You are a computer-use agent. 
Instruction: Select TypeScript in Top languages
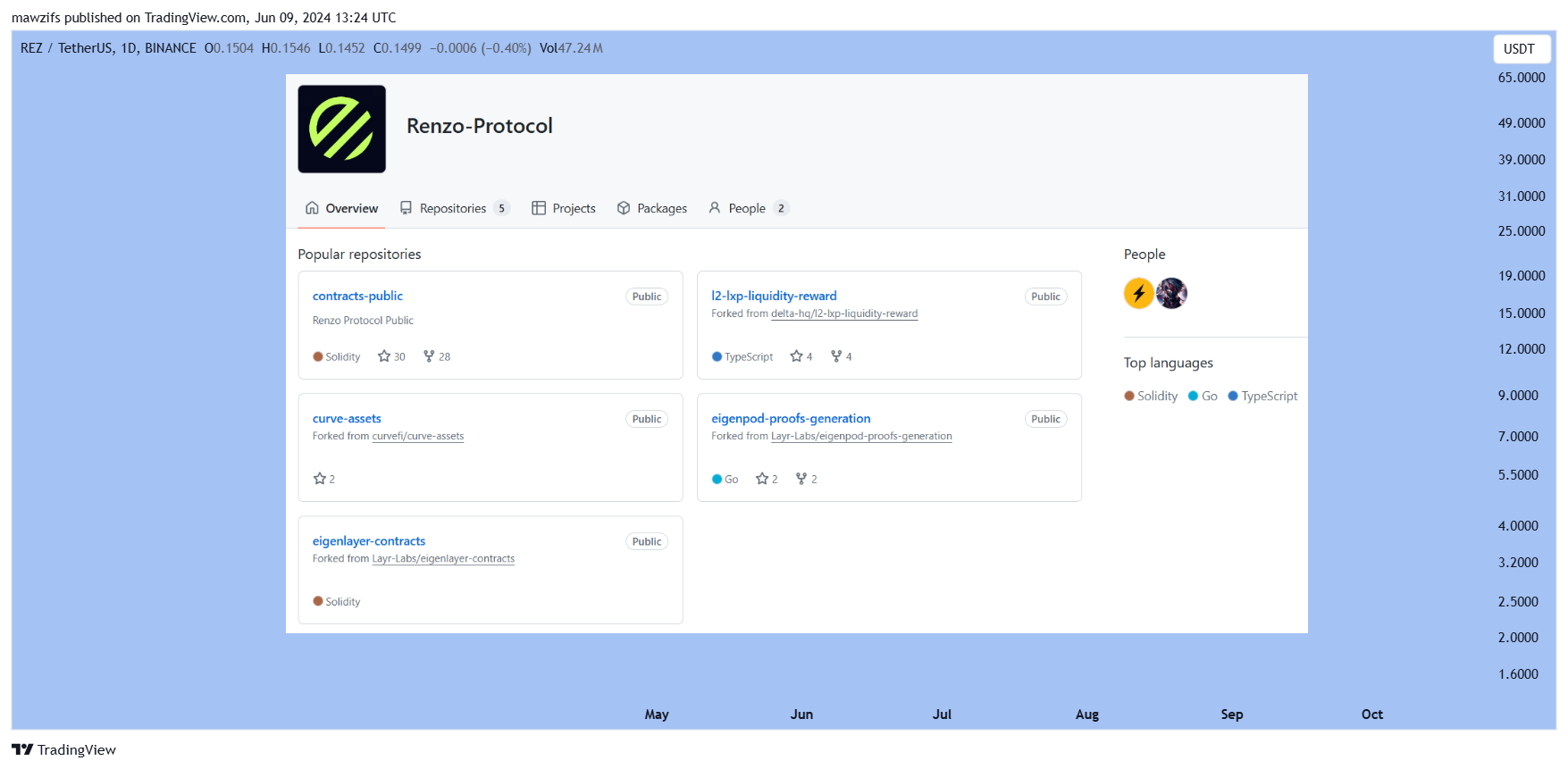click(1262, 396)
